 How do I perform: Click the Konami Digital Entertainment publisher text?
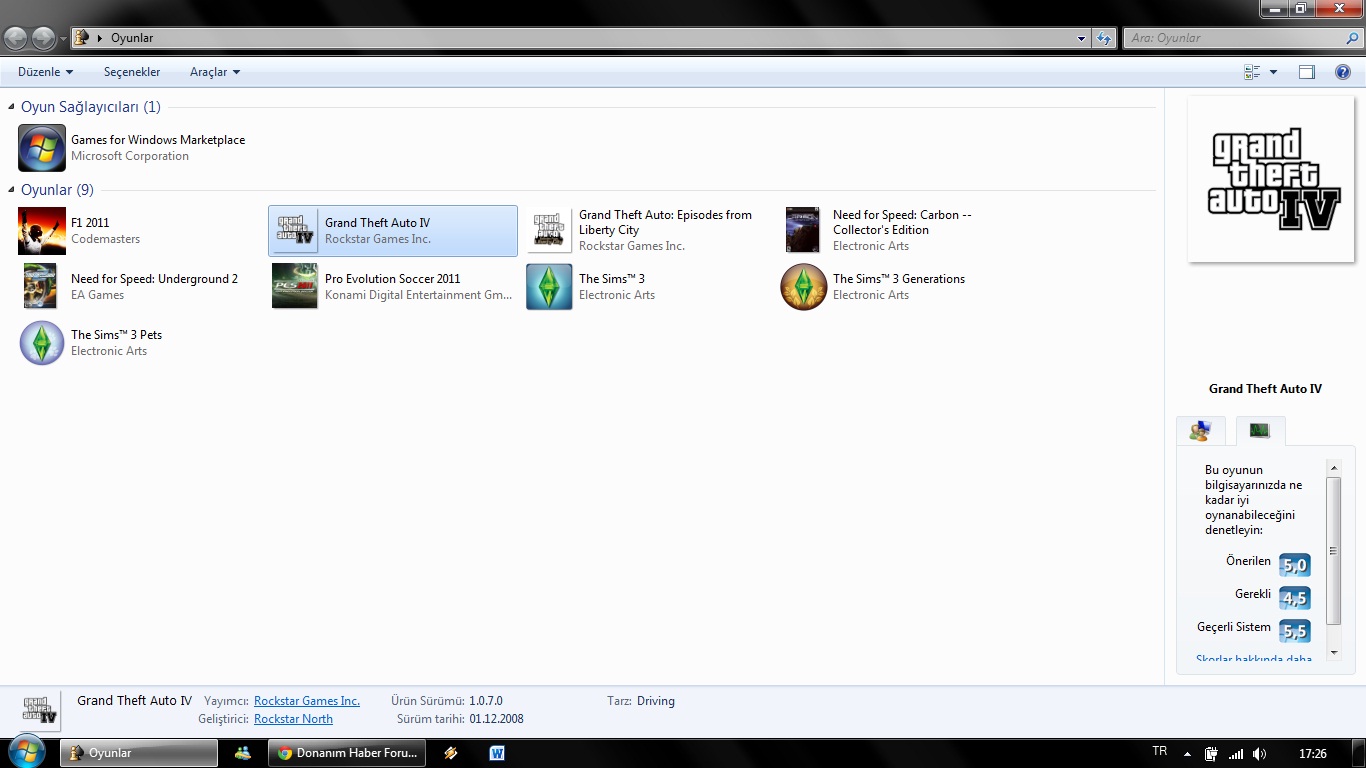point(419,295)
